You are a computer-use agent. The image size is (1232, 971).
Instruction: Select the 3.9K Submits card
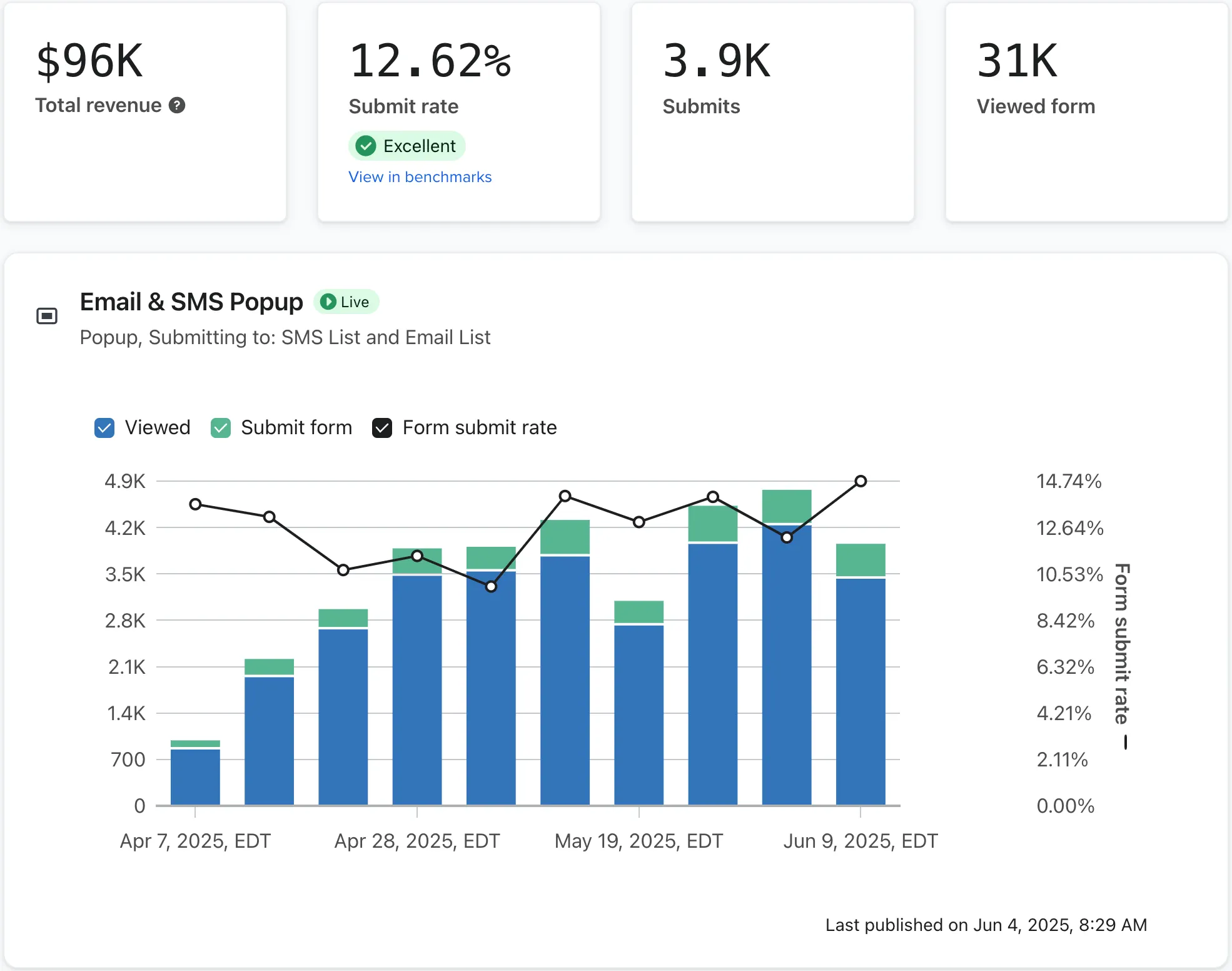(x=772, y=113)
